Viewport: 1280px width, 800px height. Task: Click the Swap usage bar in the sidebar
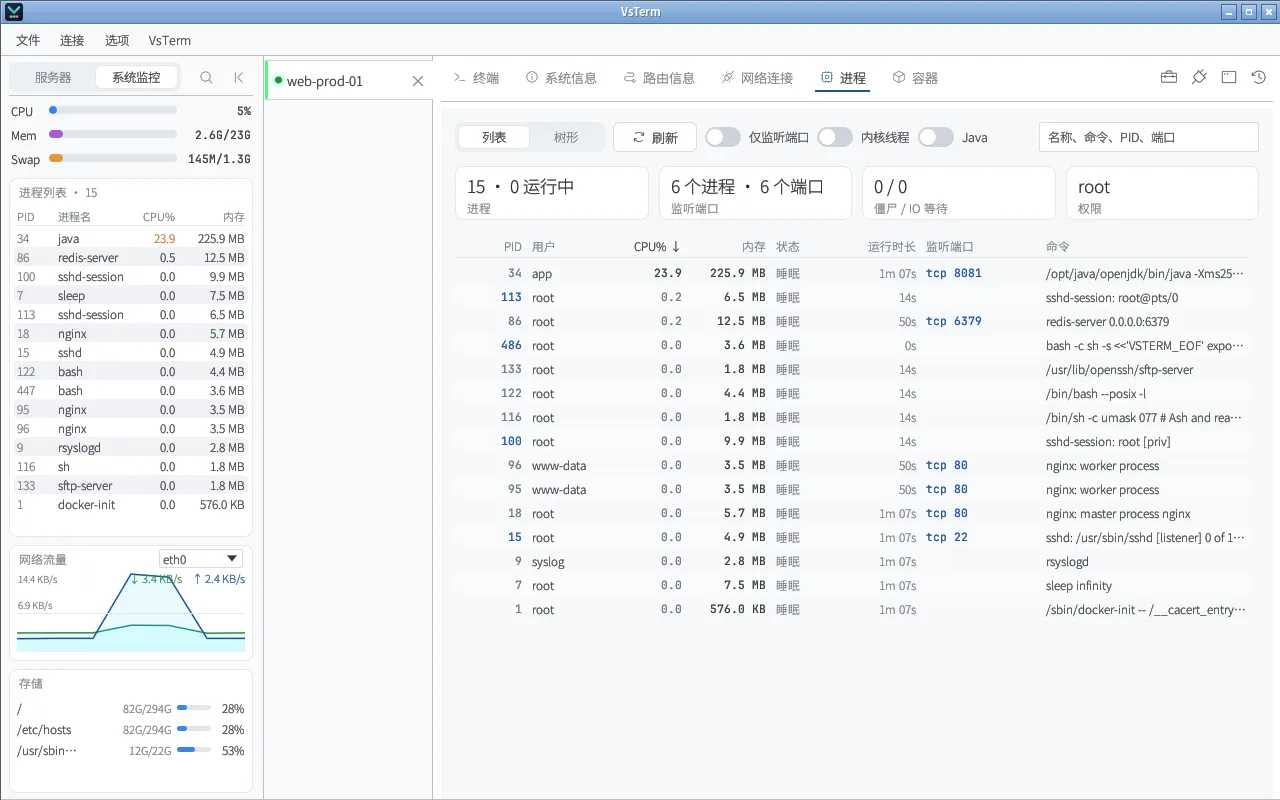coord(113,158)
